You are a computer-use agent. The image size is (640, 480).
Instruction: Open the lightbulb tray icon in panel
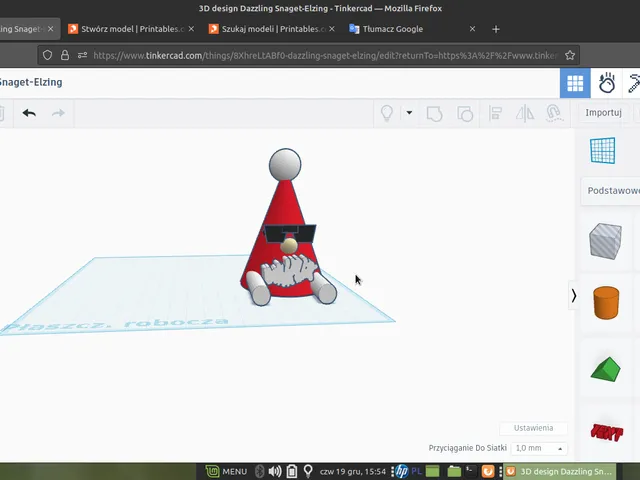(308, 471)
